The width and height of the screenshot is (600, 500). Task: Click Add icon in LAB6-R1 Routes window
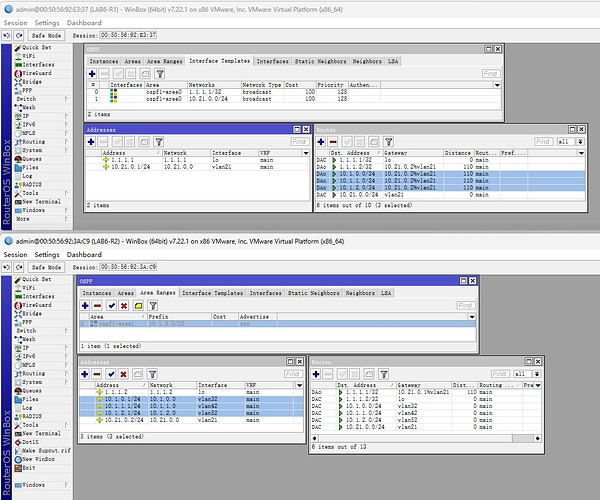click(321, 142)
